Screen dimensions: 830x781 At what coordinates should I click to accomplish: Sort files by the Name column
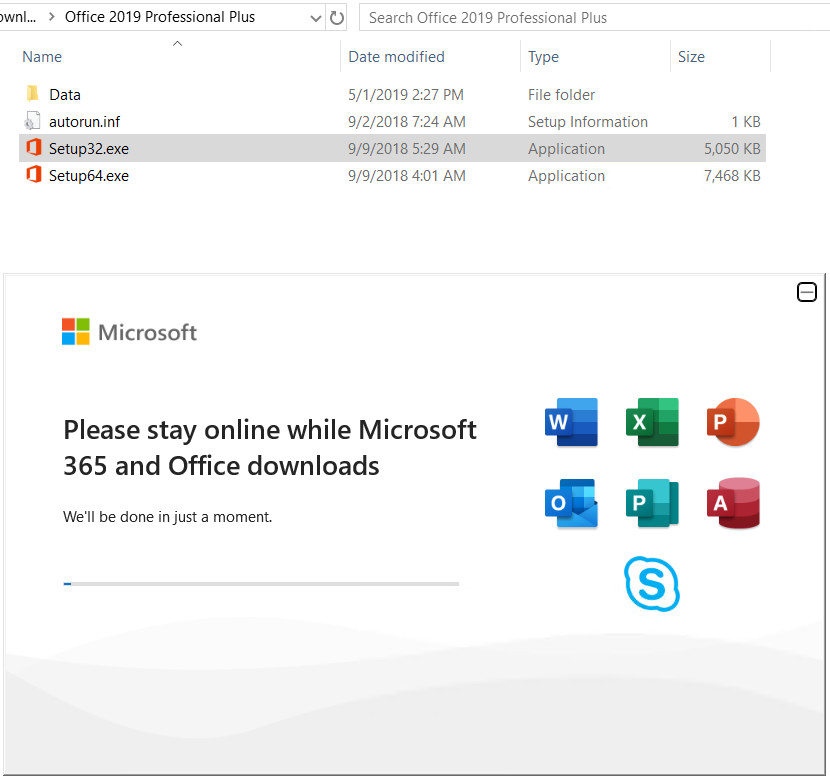pyautogui.click(x=42, y=57)
